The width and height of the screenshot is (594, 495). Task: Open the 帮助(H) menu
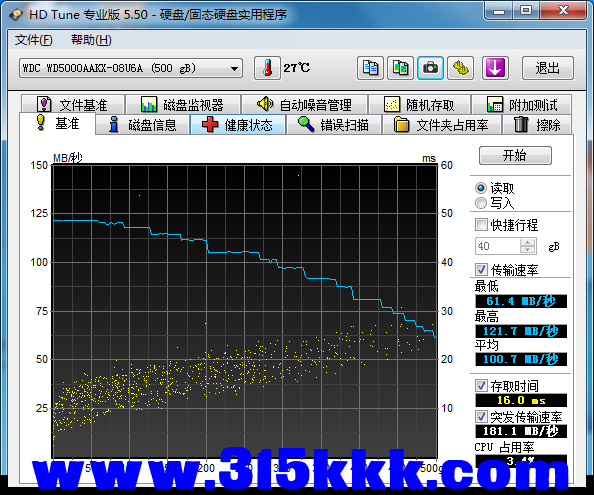pos(91,40)
